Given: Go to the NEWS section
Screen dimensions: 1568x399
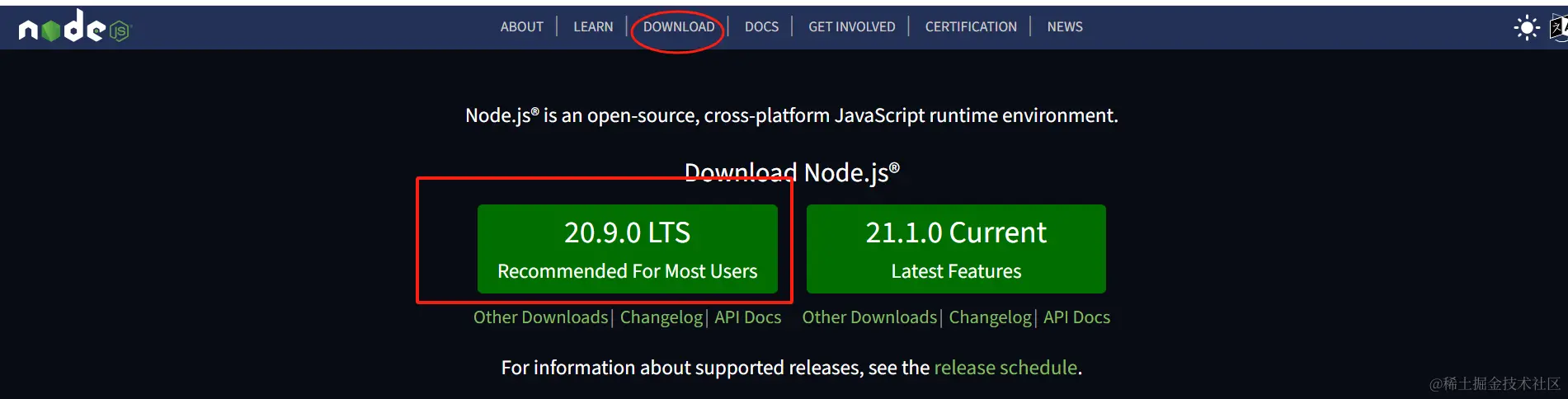Looking at the screenshot, I should tap(1065, 26).
